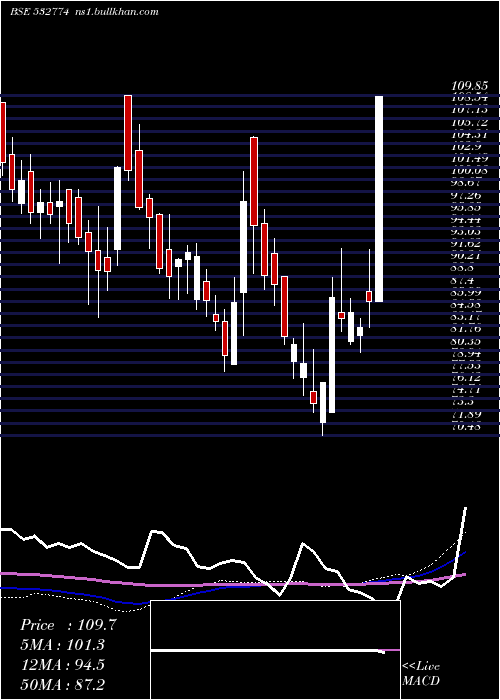The image size is (500, 700).
Task: Select the 109.85 top price label
Action: coord(469,86)
